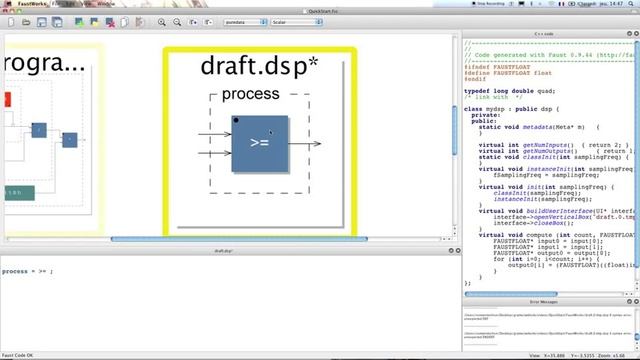The image size is (640, 360).
Task: Click the buildUserInterface code line
Action: coord(557,211)
